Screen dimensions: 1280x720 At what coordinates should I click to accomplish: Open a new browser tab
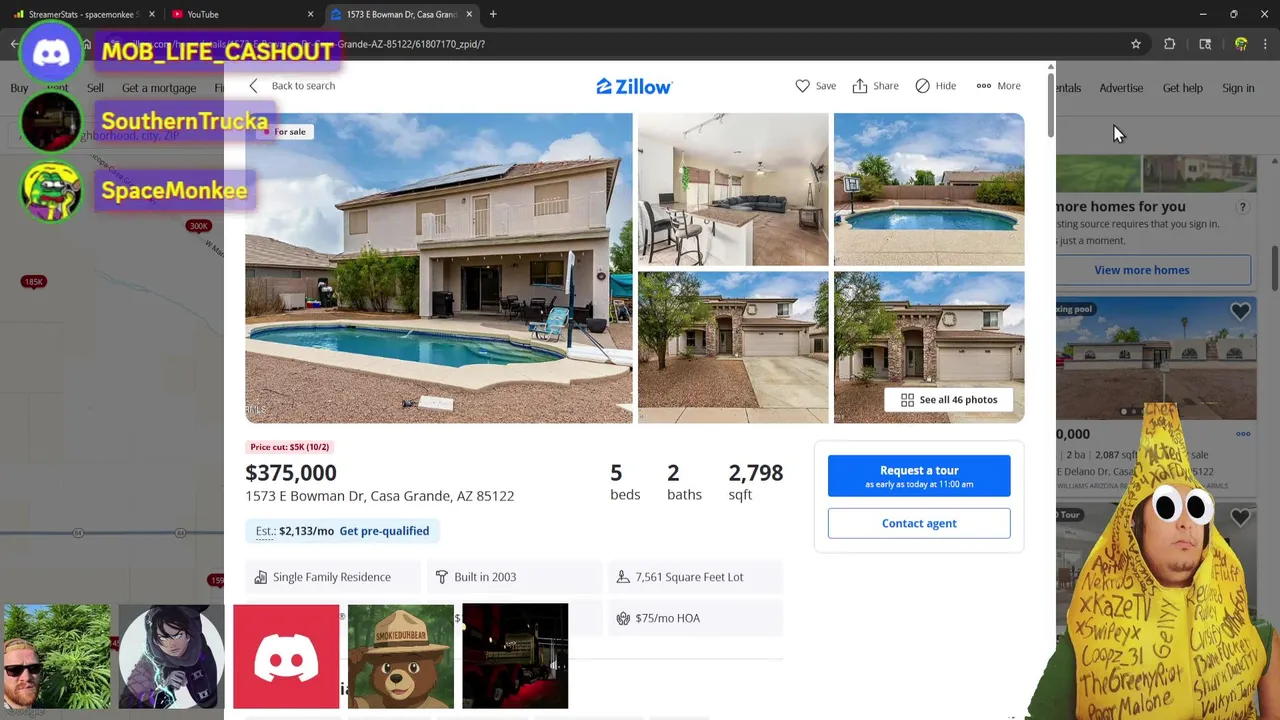pos(493,14)
